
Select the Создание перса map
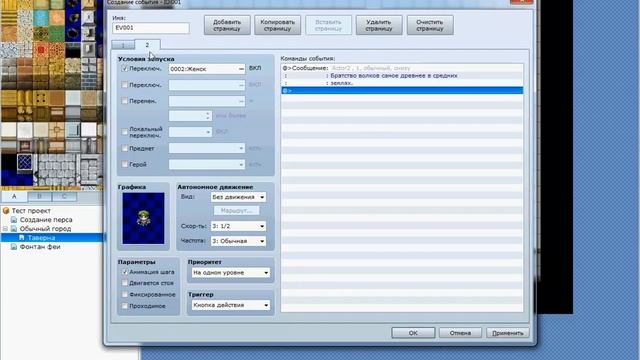click(46, 220)
